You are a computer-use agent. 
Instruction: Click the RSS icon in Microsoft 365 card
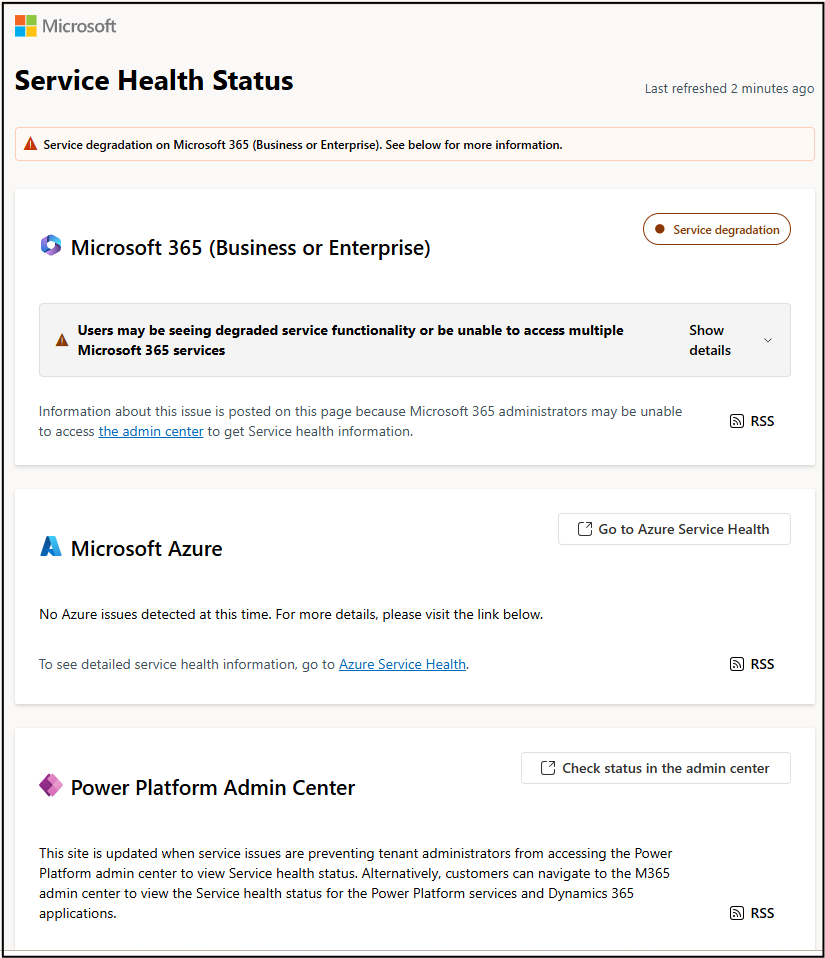(737, 421)
